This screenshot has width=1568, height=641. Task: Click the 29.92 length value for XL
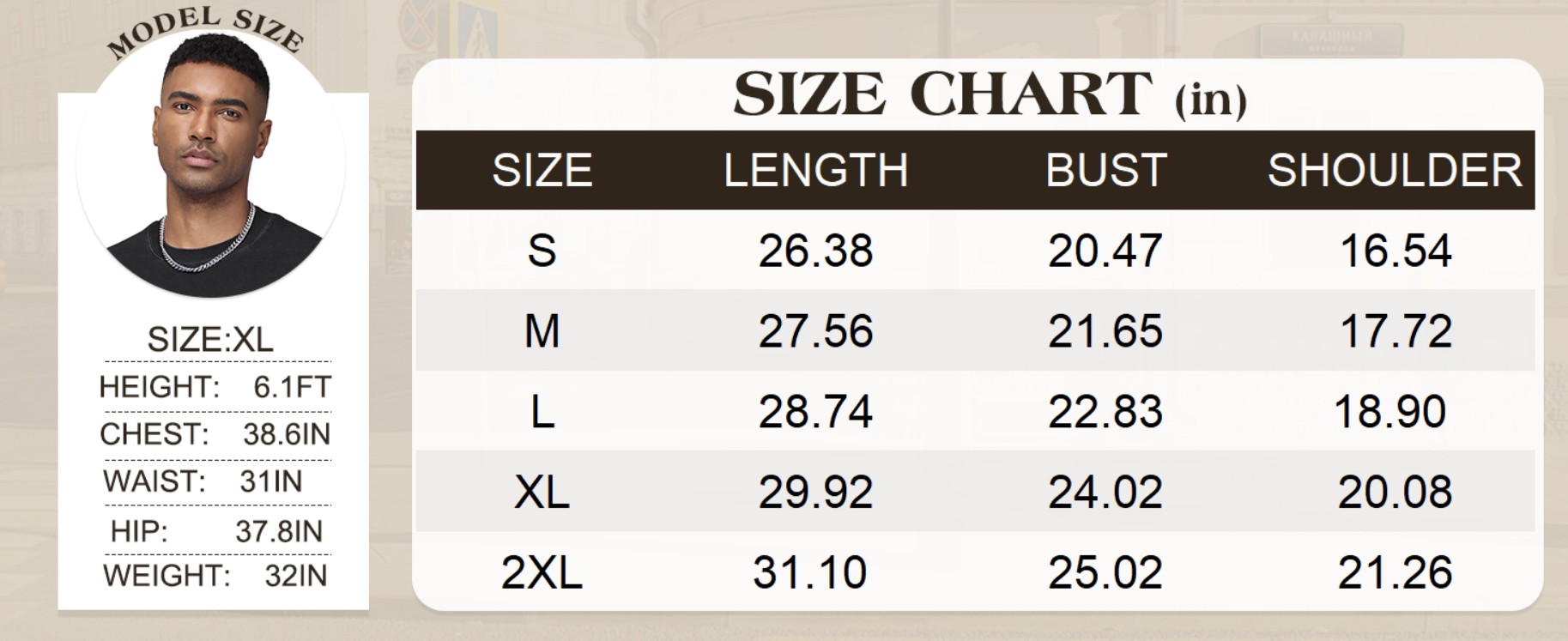click(815, 492)
